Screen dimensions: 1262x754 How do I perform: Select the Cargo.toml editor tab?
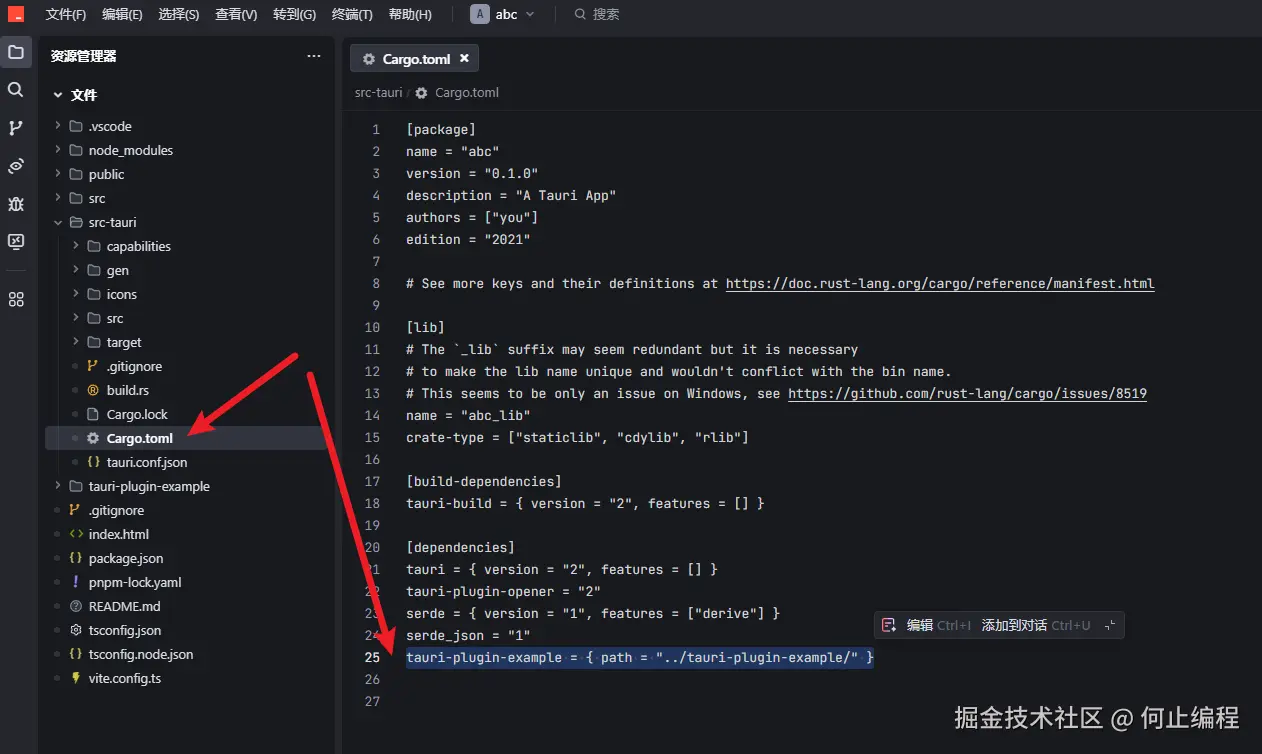coord(415,59)
